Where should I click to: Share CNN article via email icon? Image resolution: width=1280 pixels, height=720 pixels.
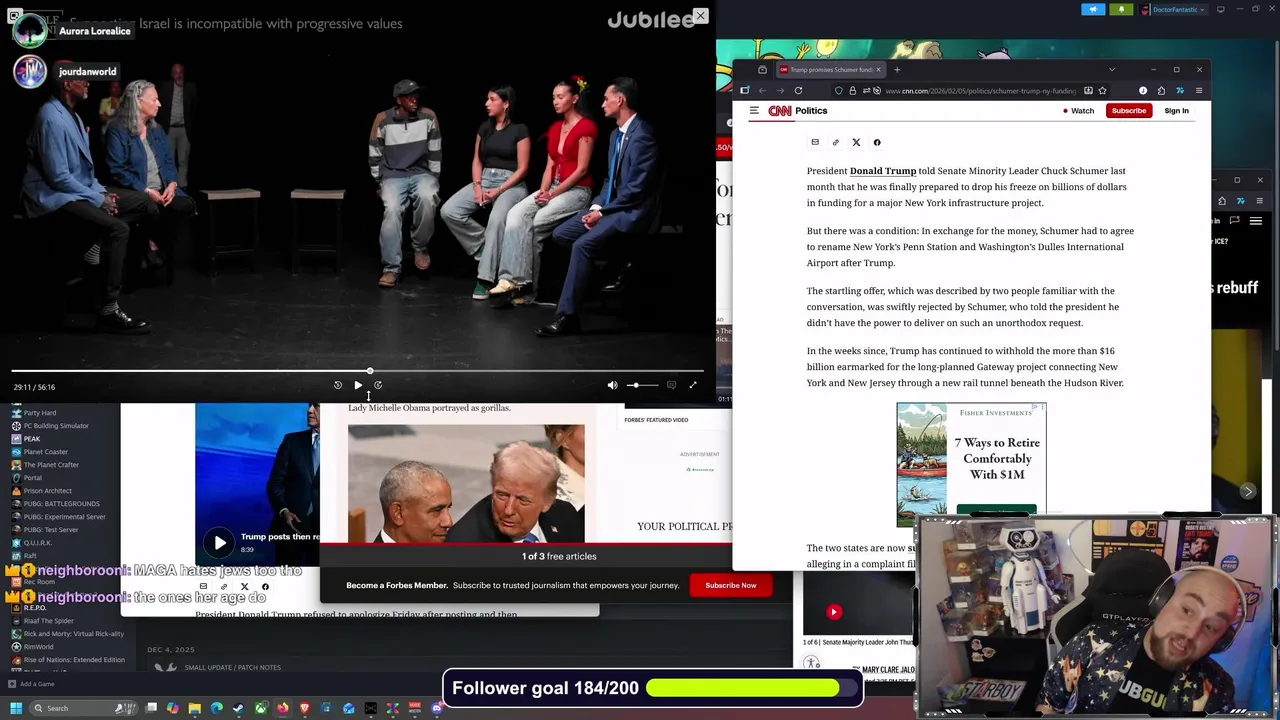point(815,142)
